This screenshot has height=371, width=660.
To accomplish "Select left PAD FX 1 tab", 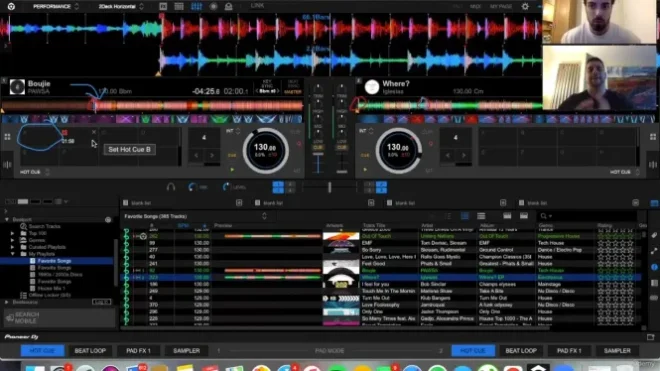I will (x=138, y=351).
